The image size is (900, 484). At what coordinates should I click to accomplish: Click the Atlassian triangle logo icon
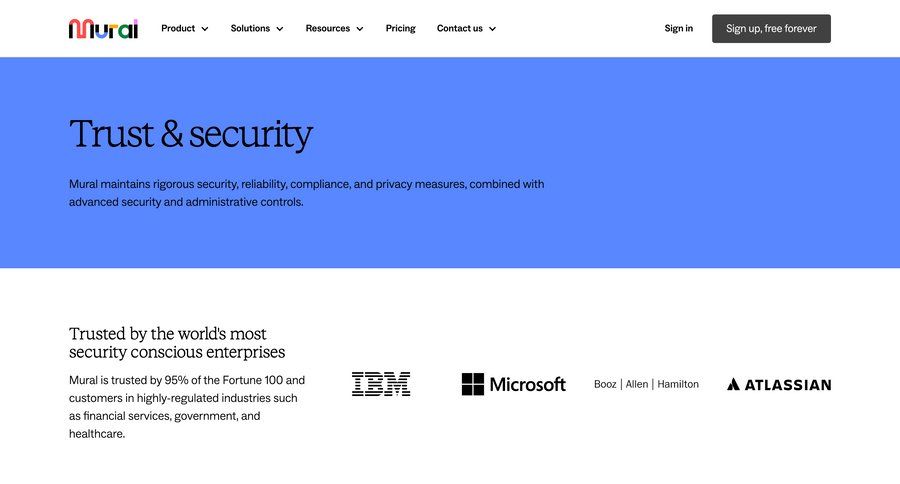733,384
